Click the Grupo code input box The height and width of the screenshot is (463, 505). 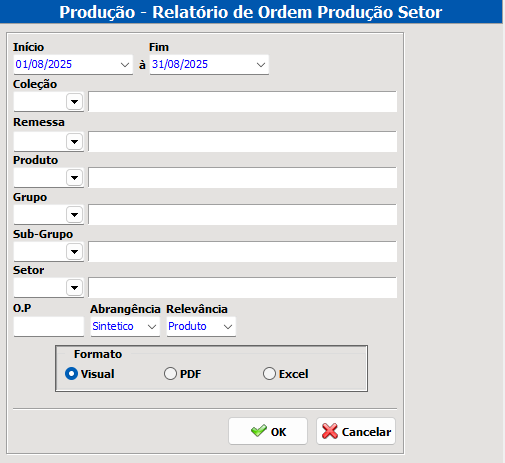tap(40, 214)
